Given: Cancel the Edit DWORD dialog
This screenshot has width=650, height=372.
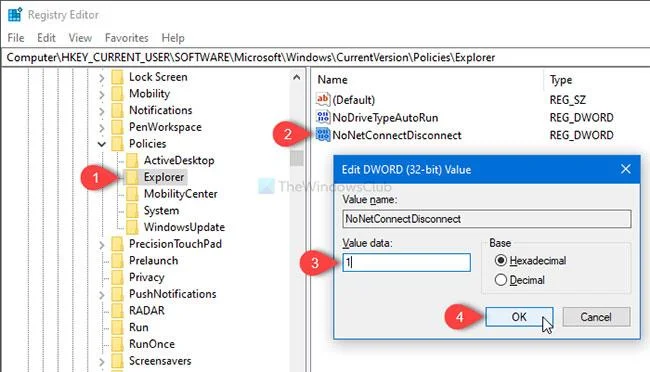Looking at the screenshot, I should coord(596,317).
